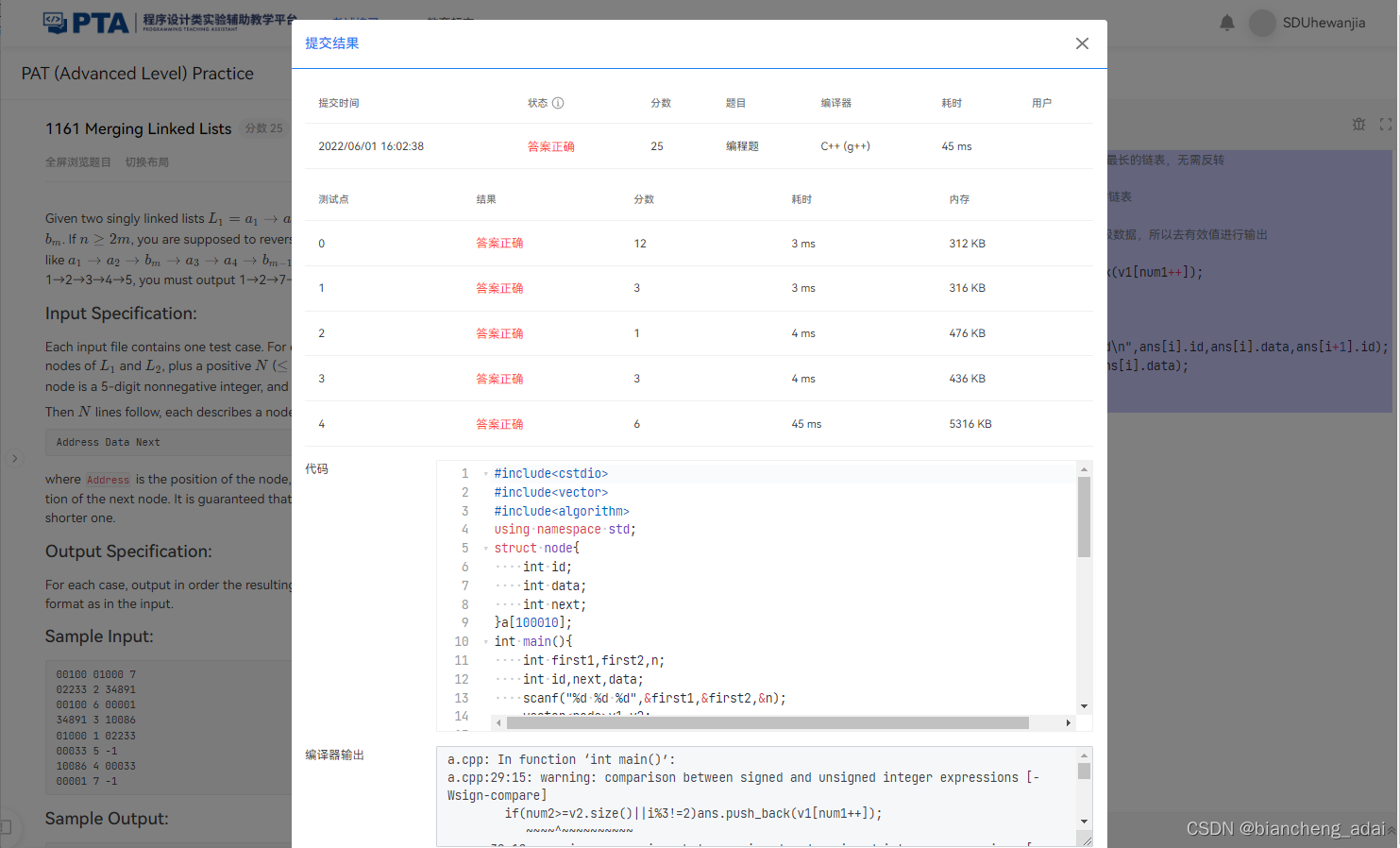
Task: Click the 答案正确 result for test point 0
Action: [499, 244]
